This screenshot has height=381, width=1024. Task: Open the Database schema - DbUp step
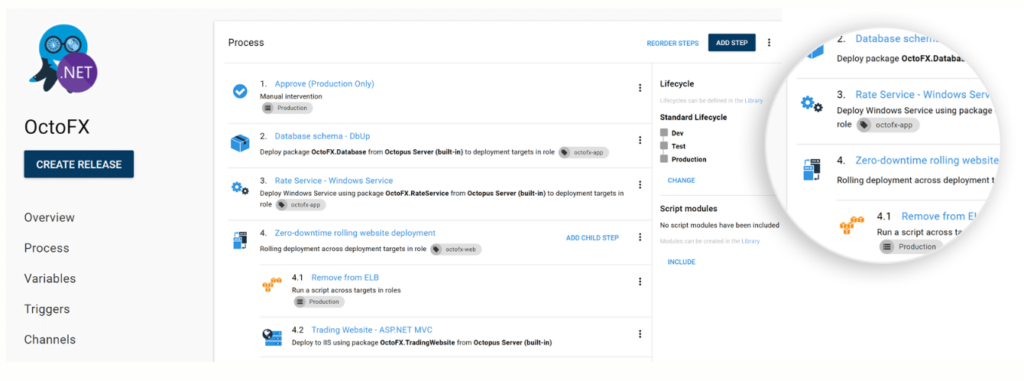click(x=321, y=136)
